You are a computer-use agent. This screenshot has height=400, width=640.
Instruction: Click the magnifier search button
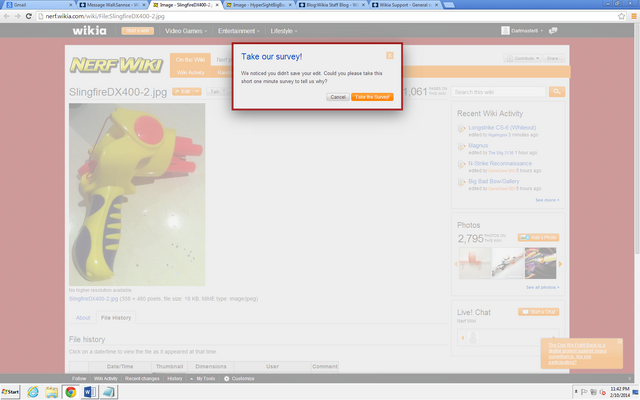(557, 92)
